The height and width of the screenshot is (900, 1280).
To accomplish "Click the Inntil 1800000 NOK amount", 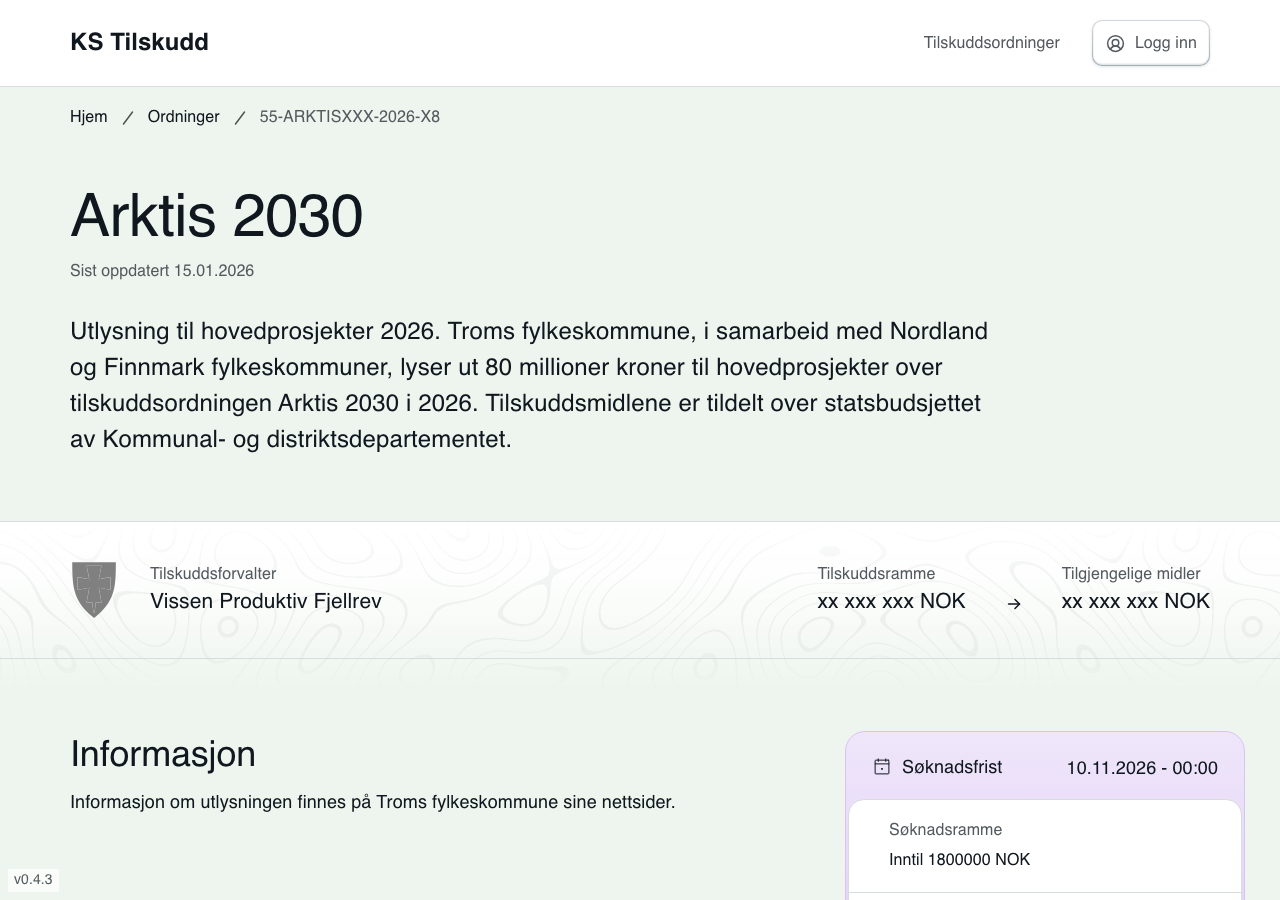I will pyautogui.click(x=959, y=860).
